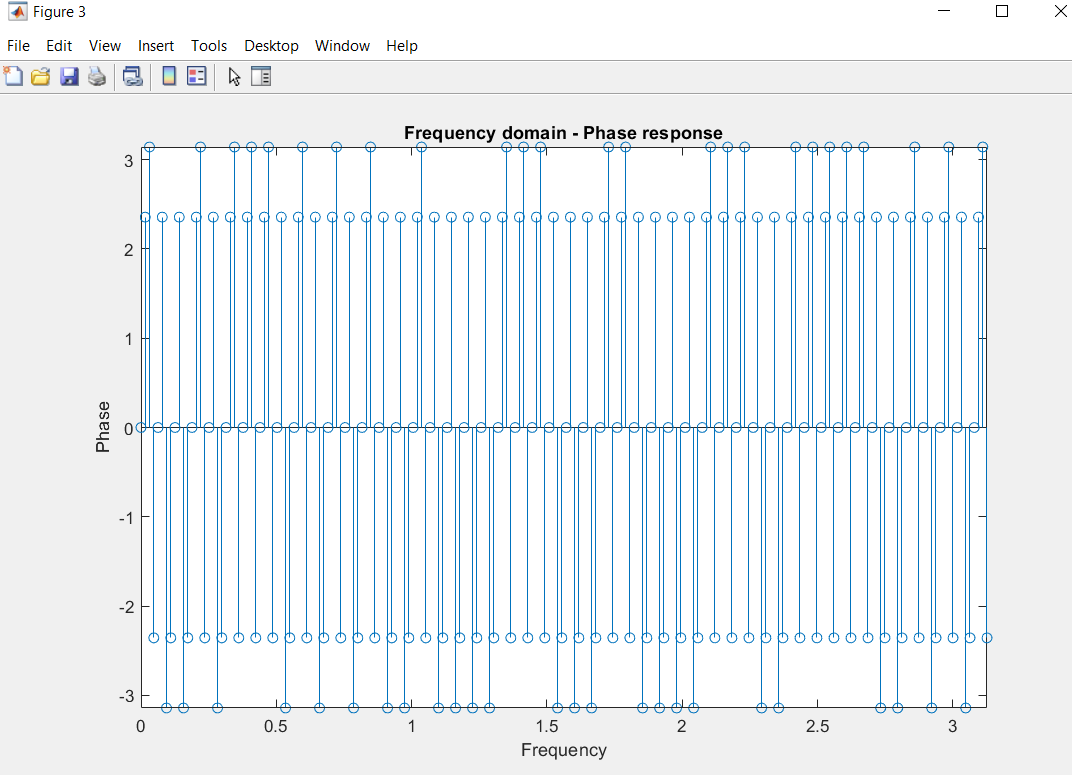Click the 'Frequency' x-axis label

pyautogui.click(x=563, y=750)
